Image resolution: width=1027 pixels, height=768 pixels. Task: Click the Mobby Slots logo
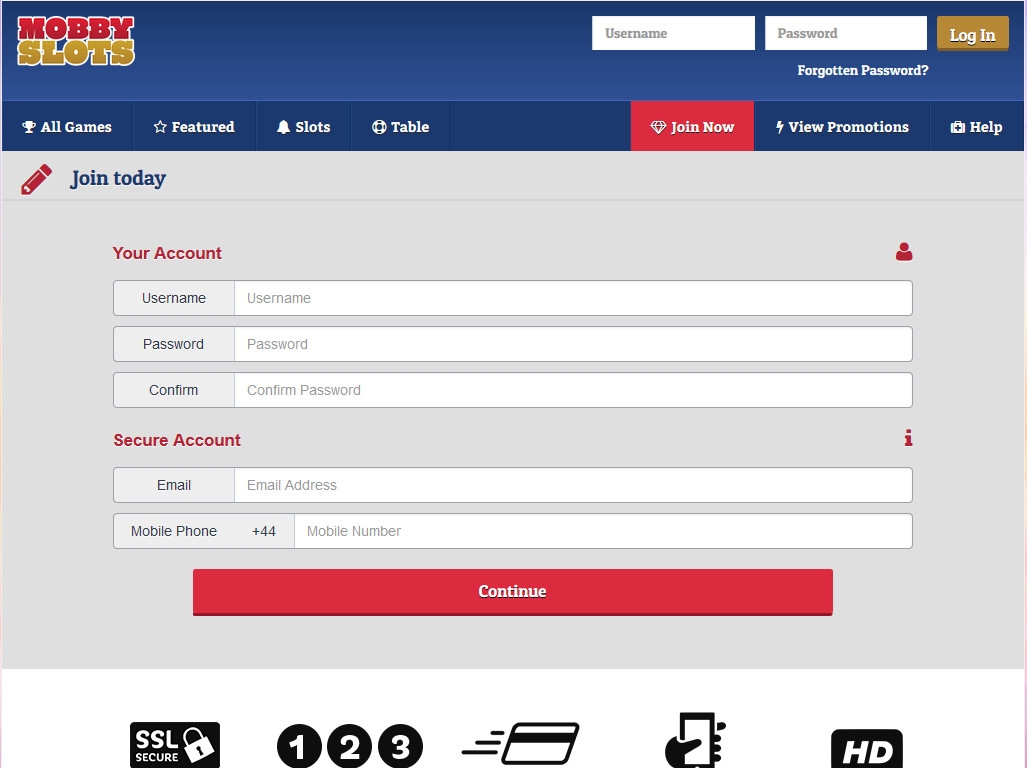(76, 42)
